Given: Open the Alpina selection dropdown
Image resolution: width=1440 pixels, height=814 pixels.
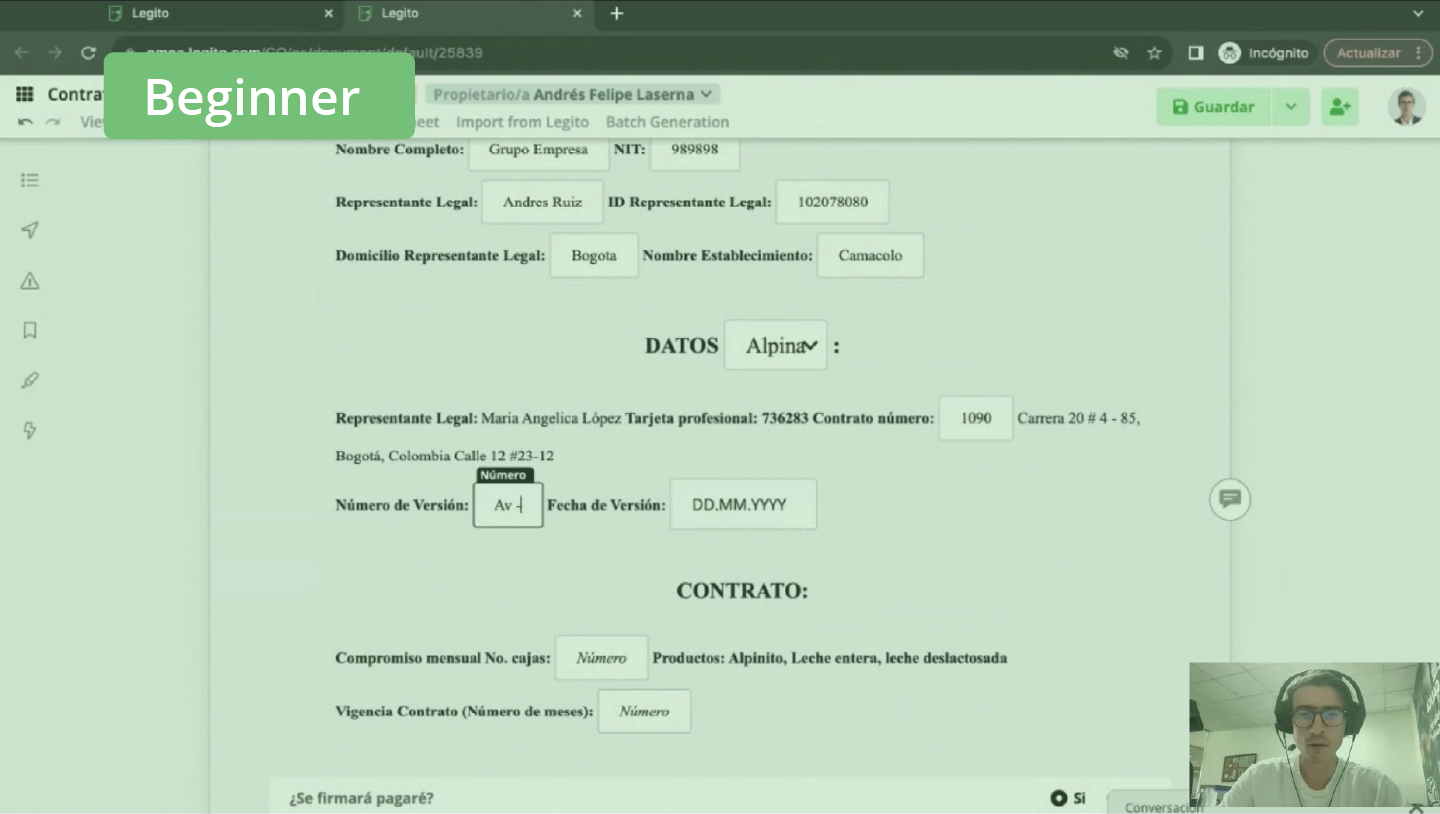Looking at the screenshot, I should [776, 345].
